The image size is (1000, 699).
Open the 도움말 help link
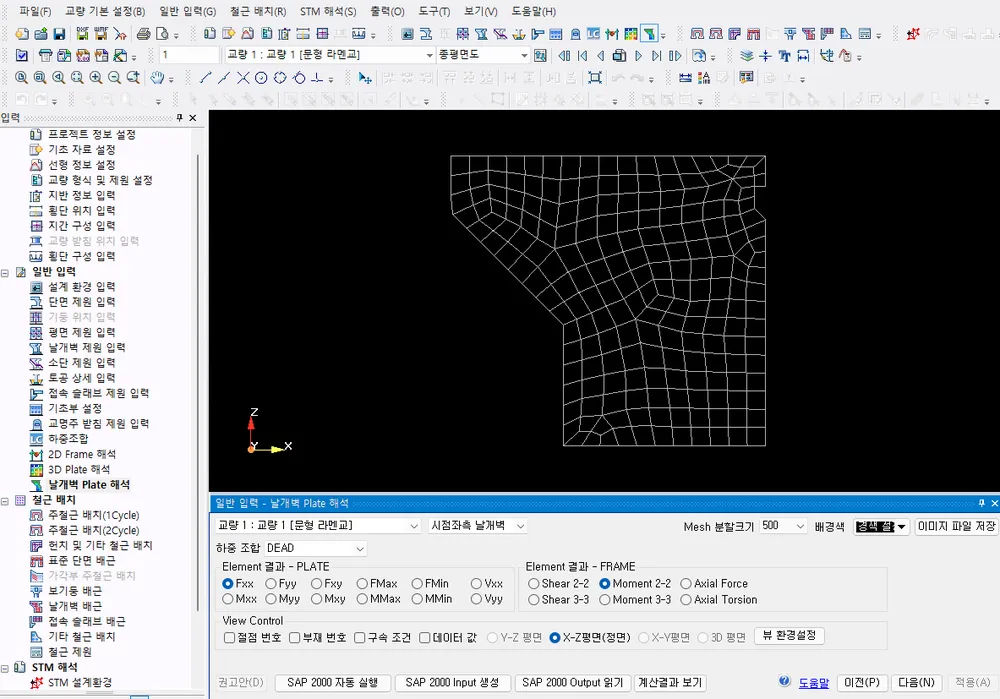coord(814,682)
